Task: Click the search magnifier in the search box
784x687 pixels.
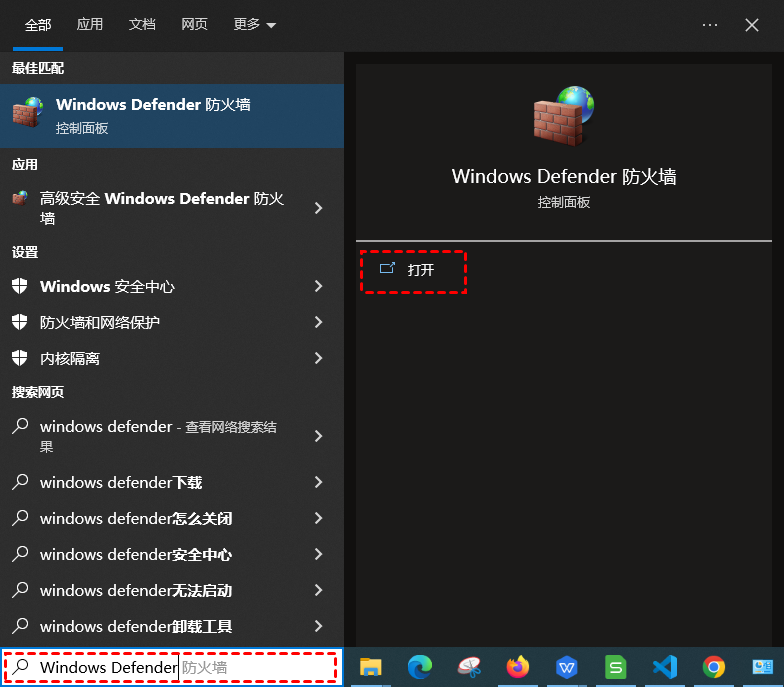Action: pyautogui.click(x=20, y=666)
